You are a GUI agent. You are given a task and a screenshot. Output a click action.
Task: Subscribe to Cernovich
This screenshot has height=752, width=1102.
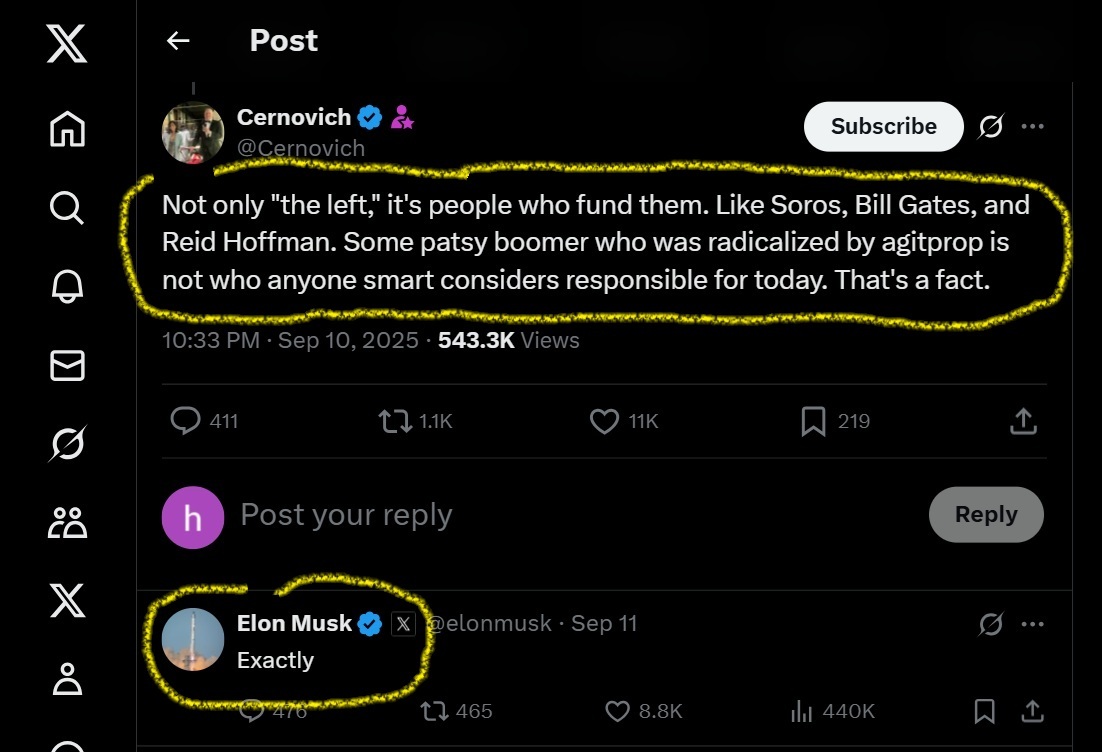click(883, 126)
